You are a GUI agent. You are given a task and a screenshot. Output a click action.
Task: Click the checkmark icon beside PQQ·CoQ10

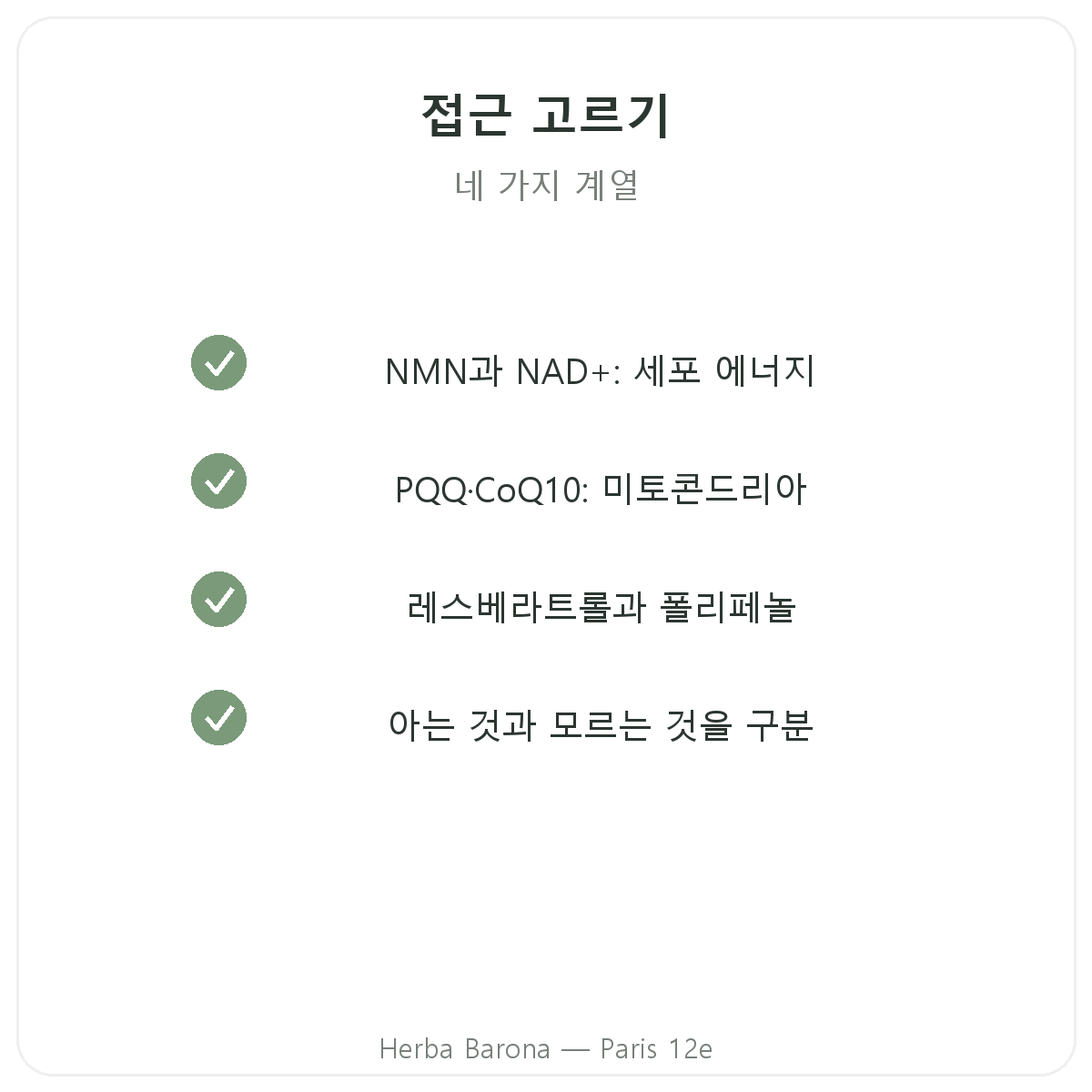tap(218, 481)
